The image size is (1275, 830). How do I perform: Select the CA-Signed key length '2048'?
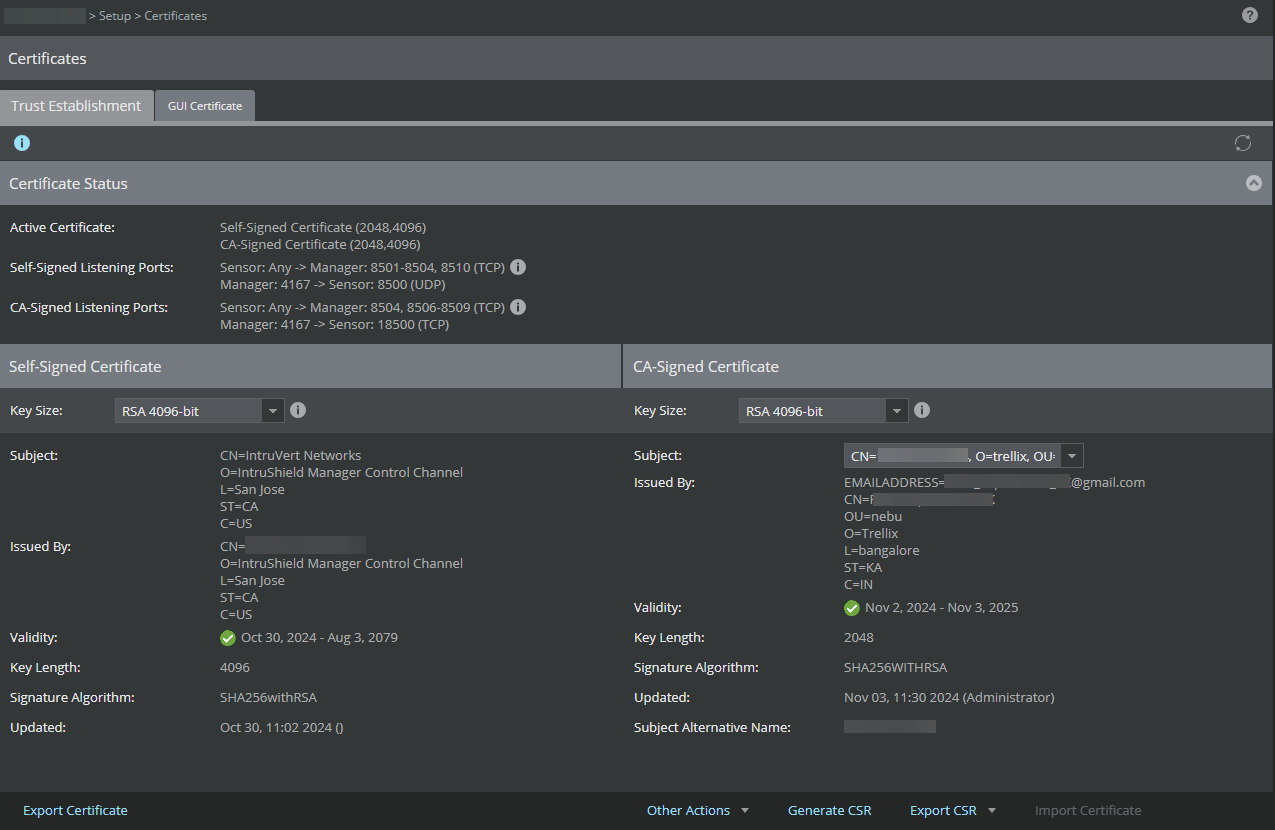click(x=859, y=638)
